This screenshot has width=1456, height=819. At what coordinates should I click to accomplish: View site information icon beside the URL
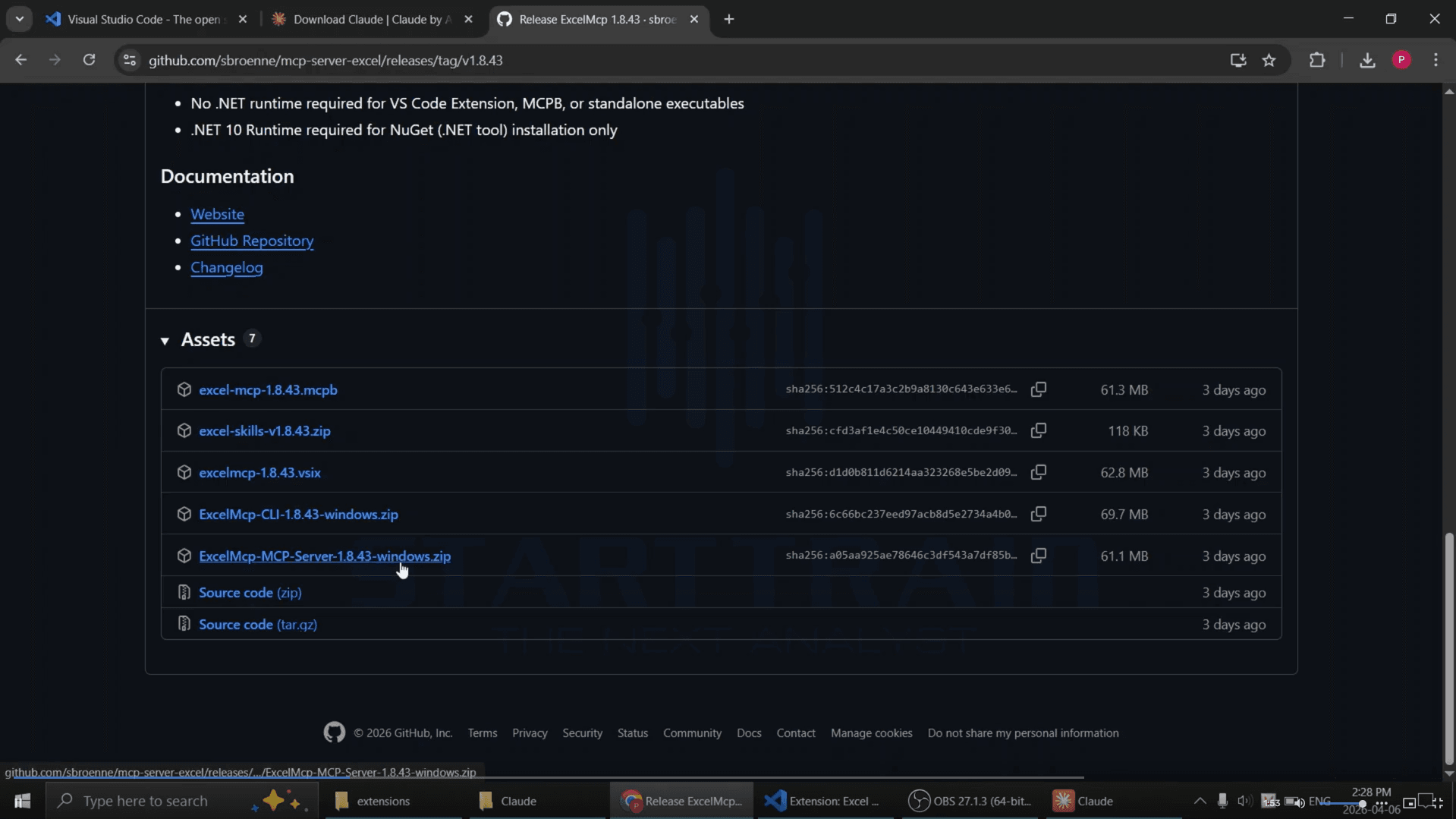point(130,60)
